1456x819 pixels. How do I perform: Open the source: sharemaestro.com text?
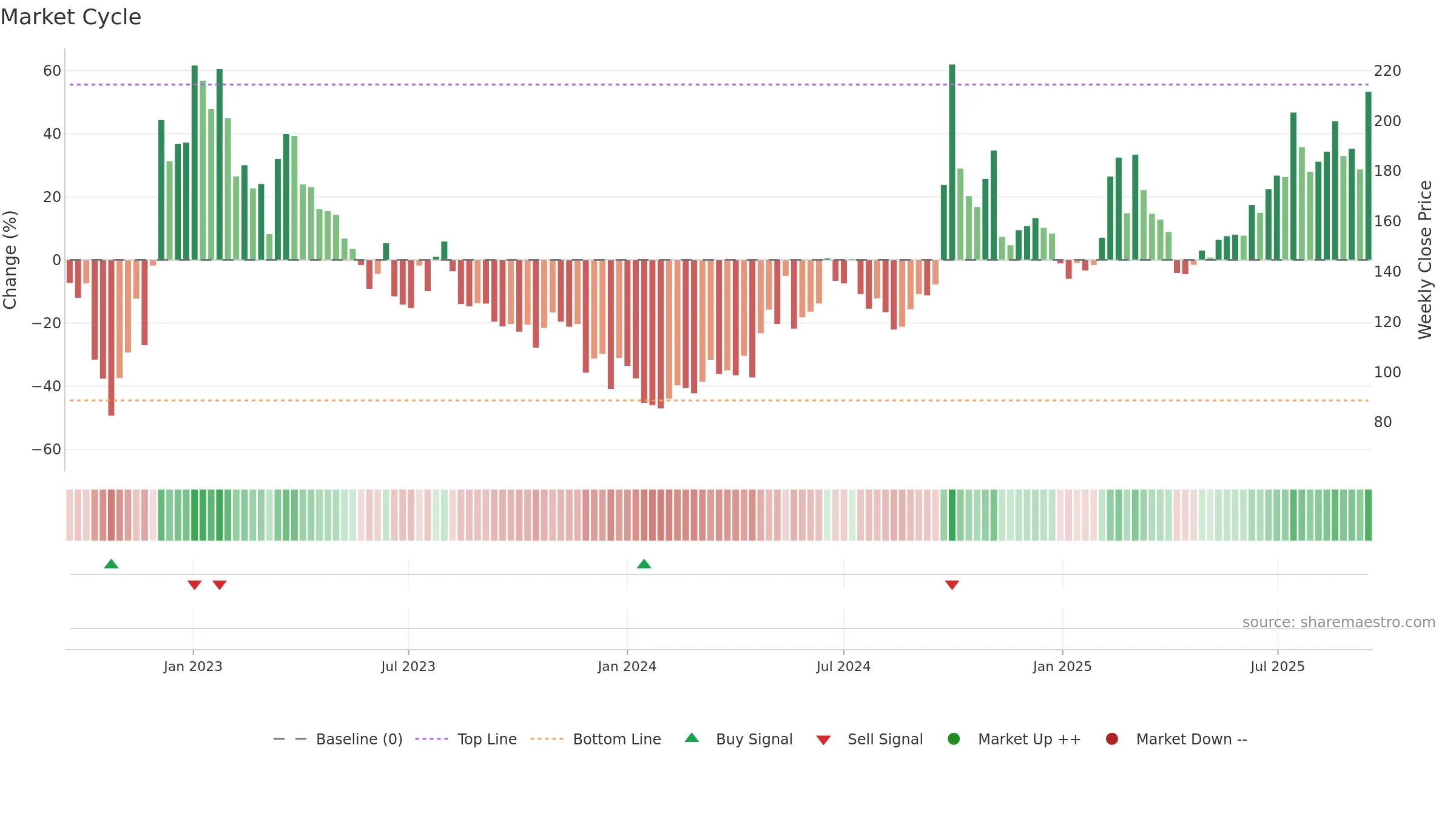pos(1339,622)
